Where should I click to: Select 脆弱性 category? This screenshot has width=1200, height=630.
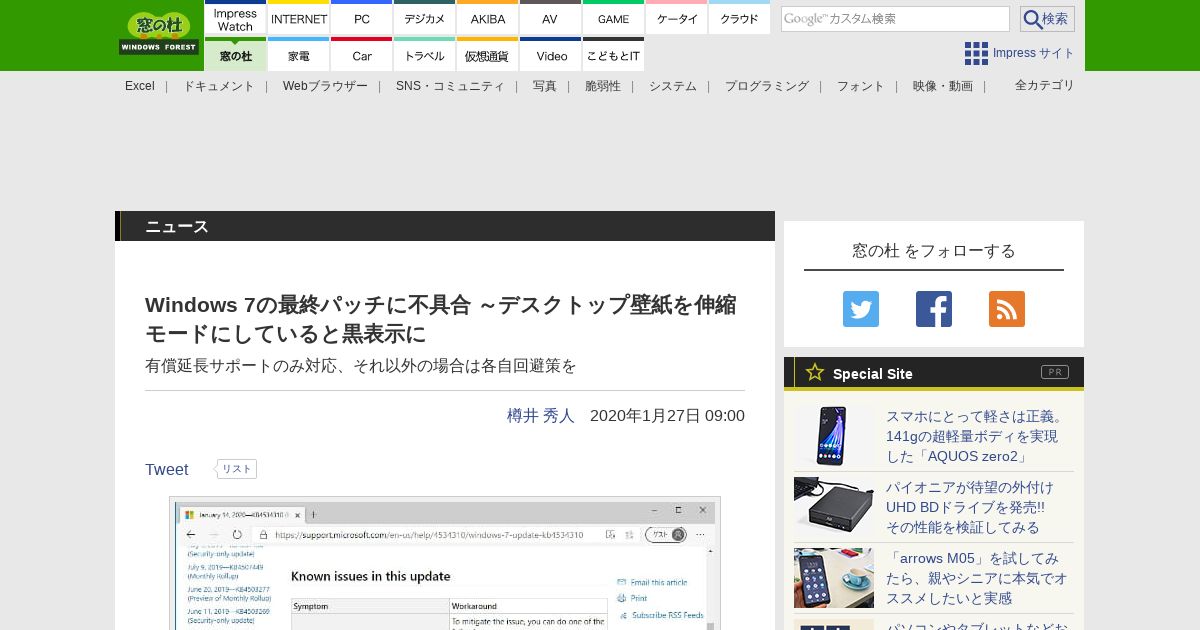click(603, 86)
